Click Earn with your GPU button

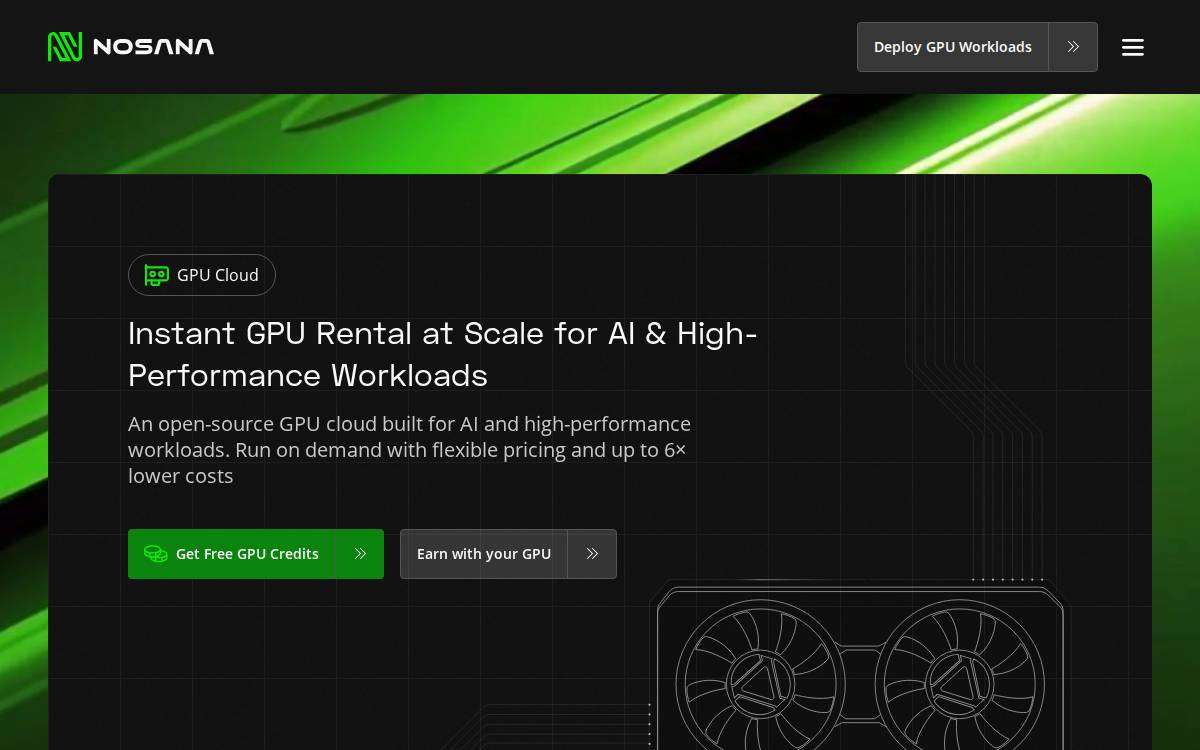pyautogui.click(x=508, y=554)
